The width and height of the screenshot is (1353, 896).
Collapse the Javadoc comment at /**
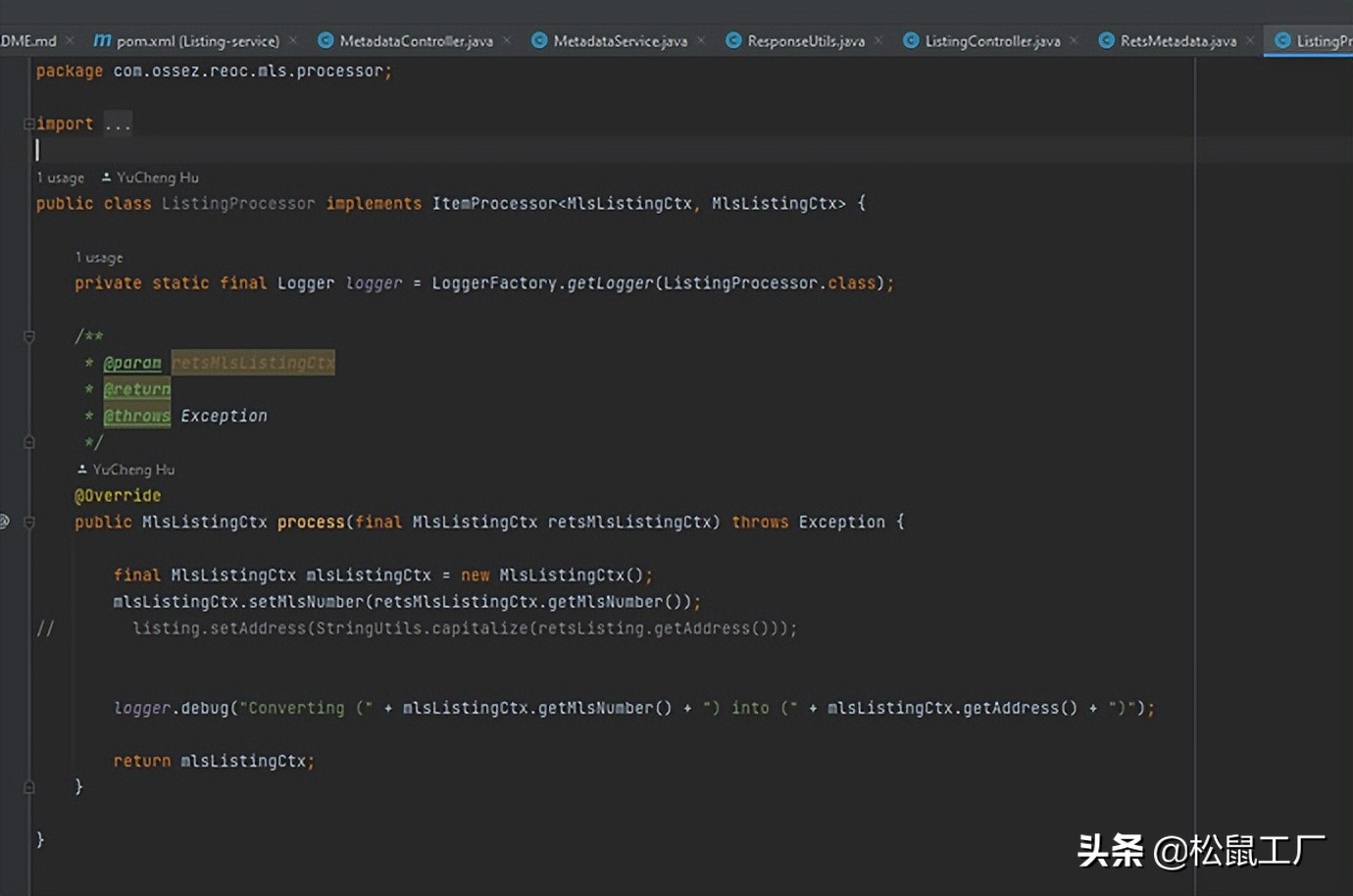[29, 336]
